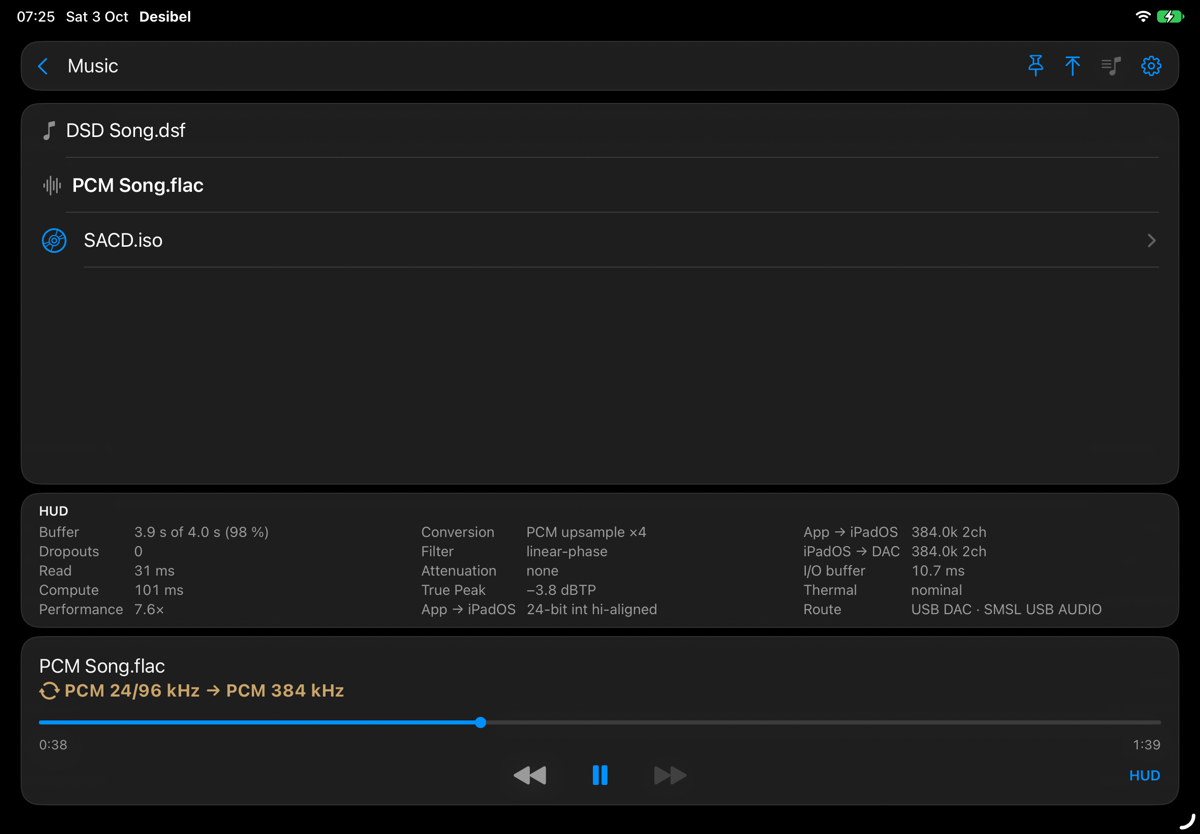Screen dimensions: 1200x834
Task: Tap the iPadOS → DAC label
Action: [851, 551]
